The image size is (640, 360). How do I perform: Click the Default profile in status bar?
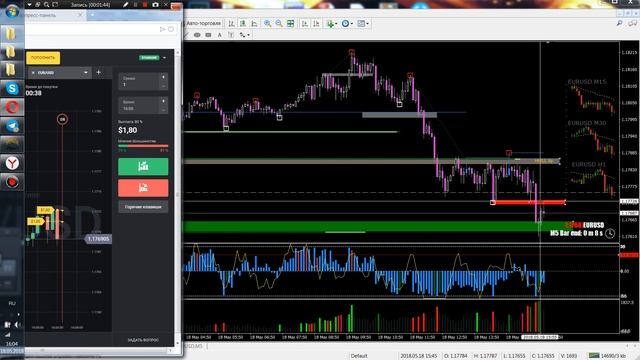(x=359, y=356)
